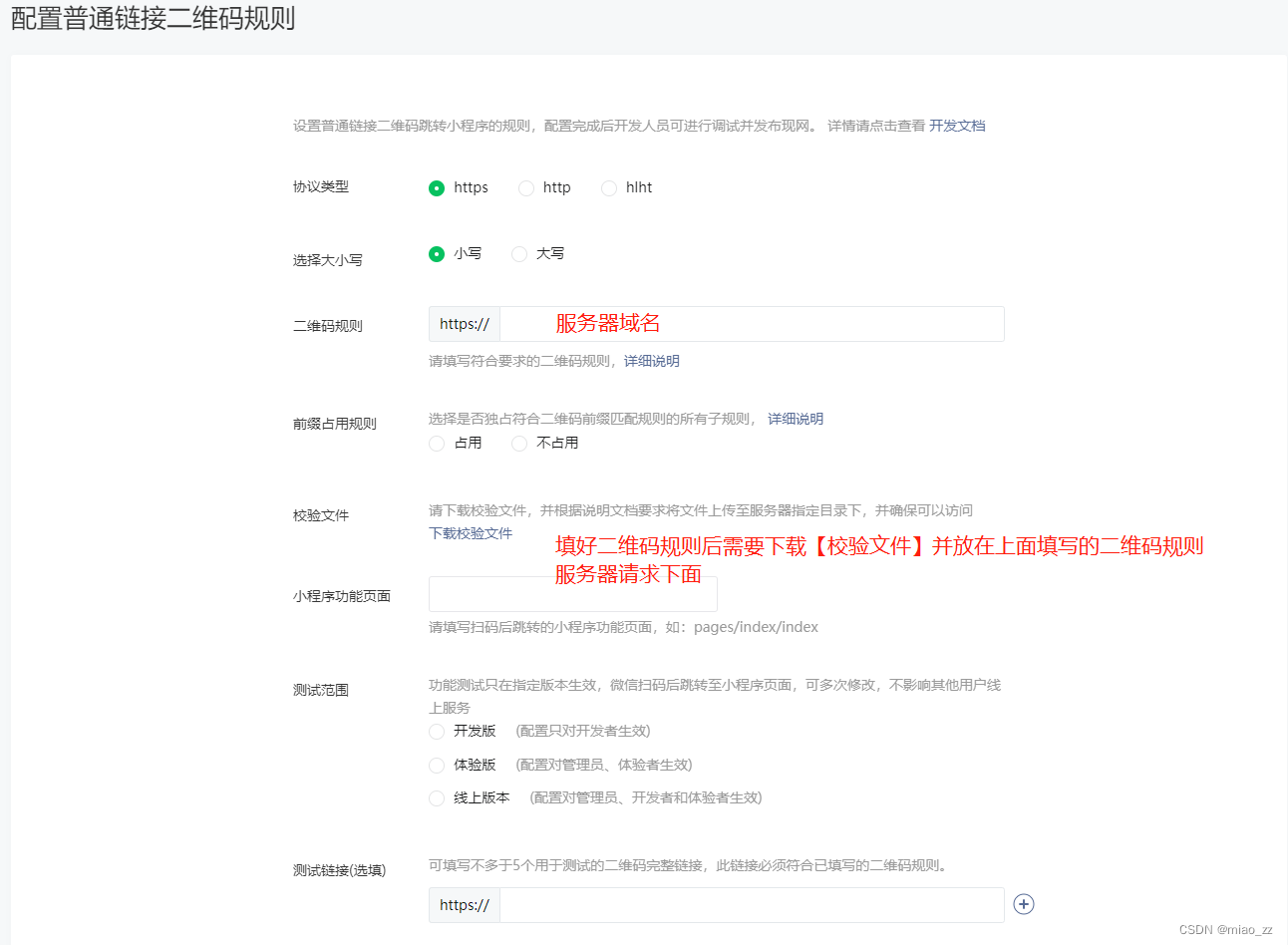Click the 前缀占用规则 label
Screen dimensions: 1288x945
(335, 424)
